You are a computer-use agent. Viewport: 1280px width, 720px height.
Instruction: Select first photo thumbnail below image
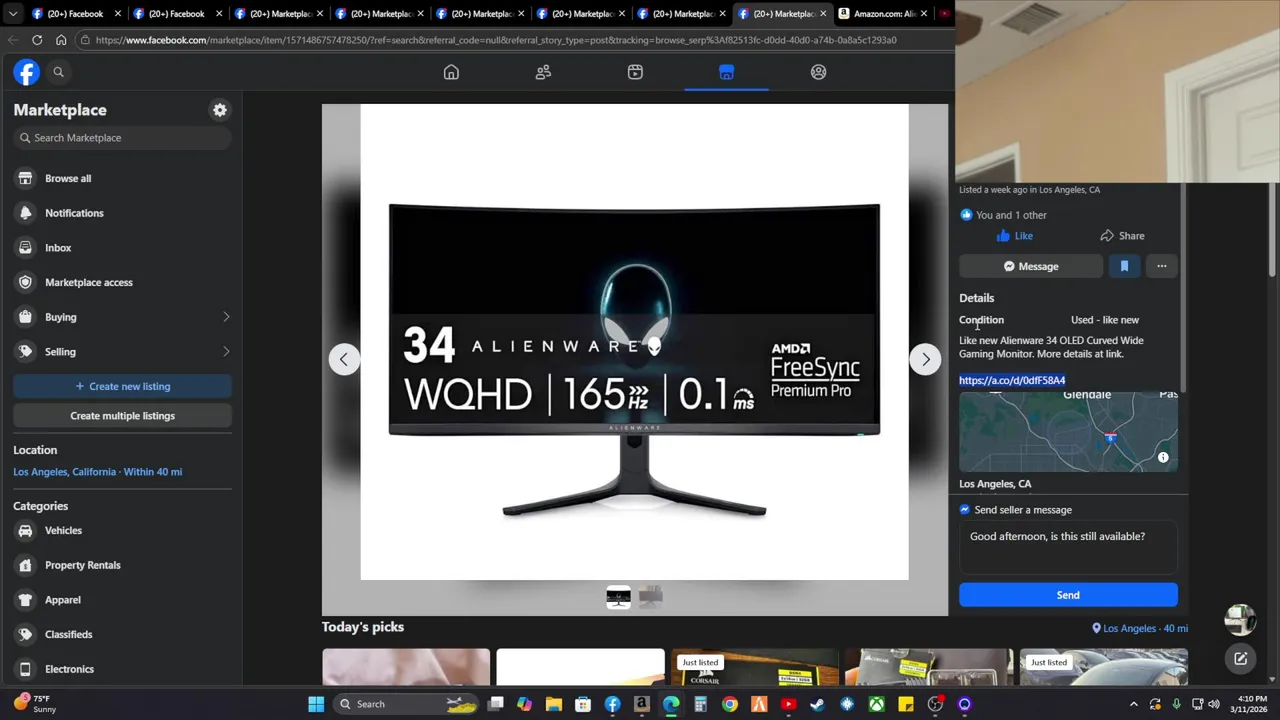[x=618, y=597]
